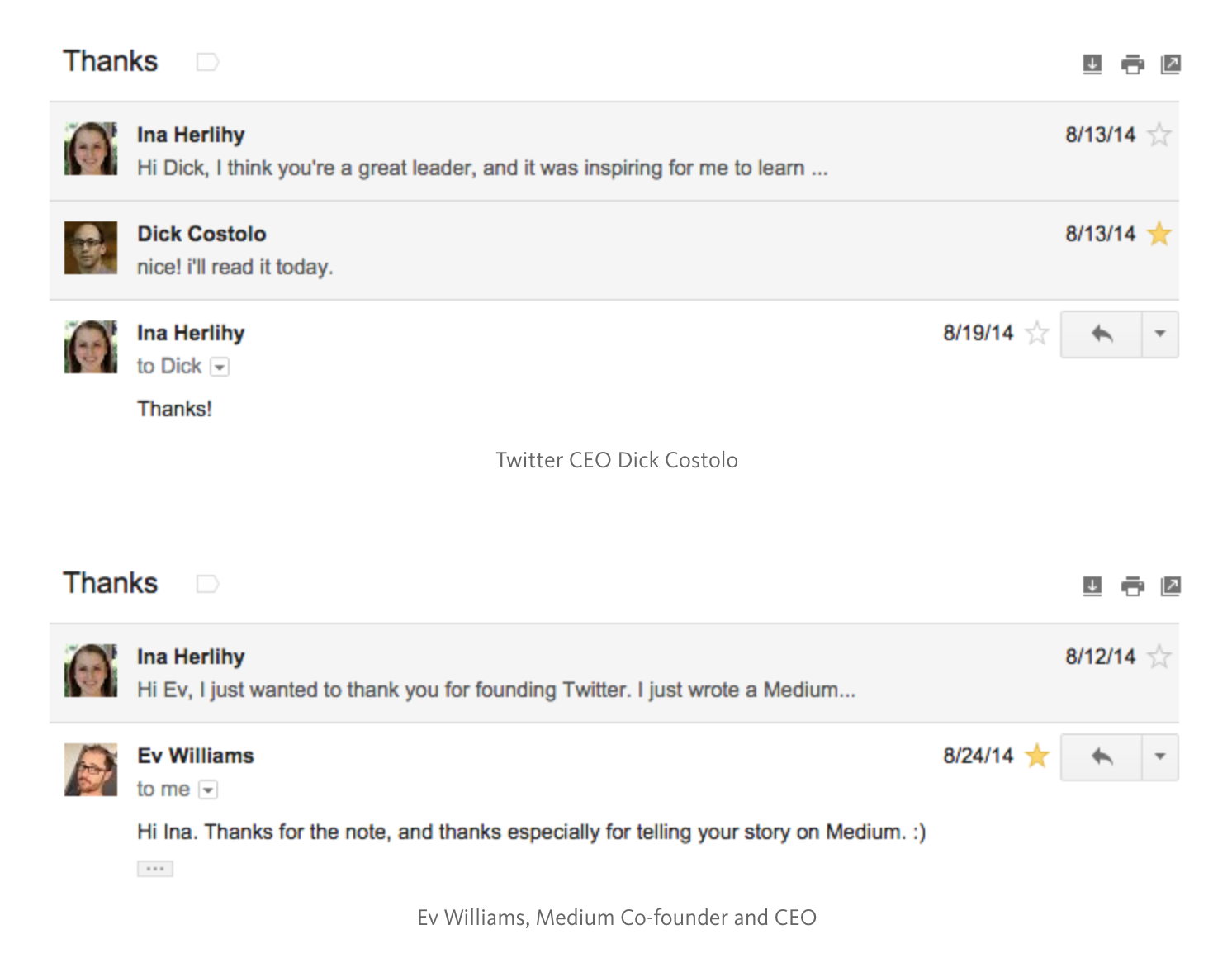Unstar Ev Williams' 8/24/14 message
This screenshot has width=1232, height=958.
(x=1037, y=756)
